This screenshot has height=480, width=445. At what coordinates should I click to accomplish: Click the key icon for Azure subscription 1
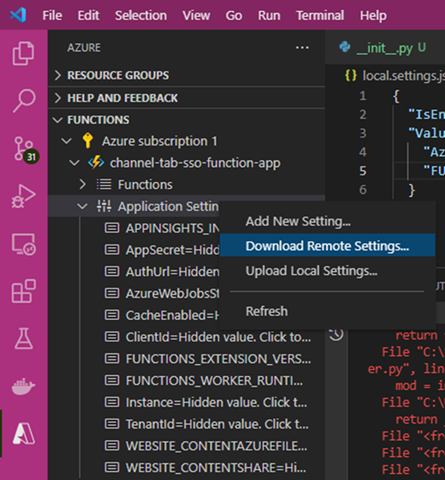click(88, 141)
